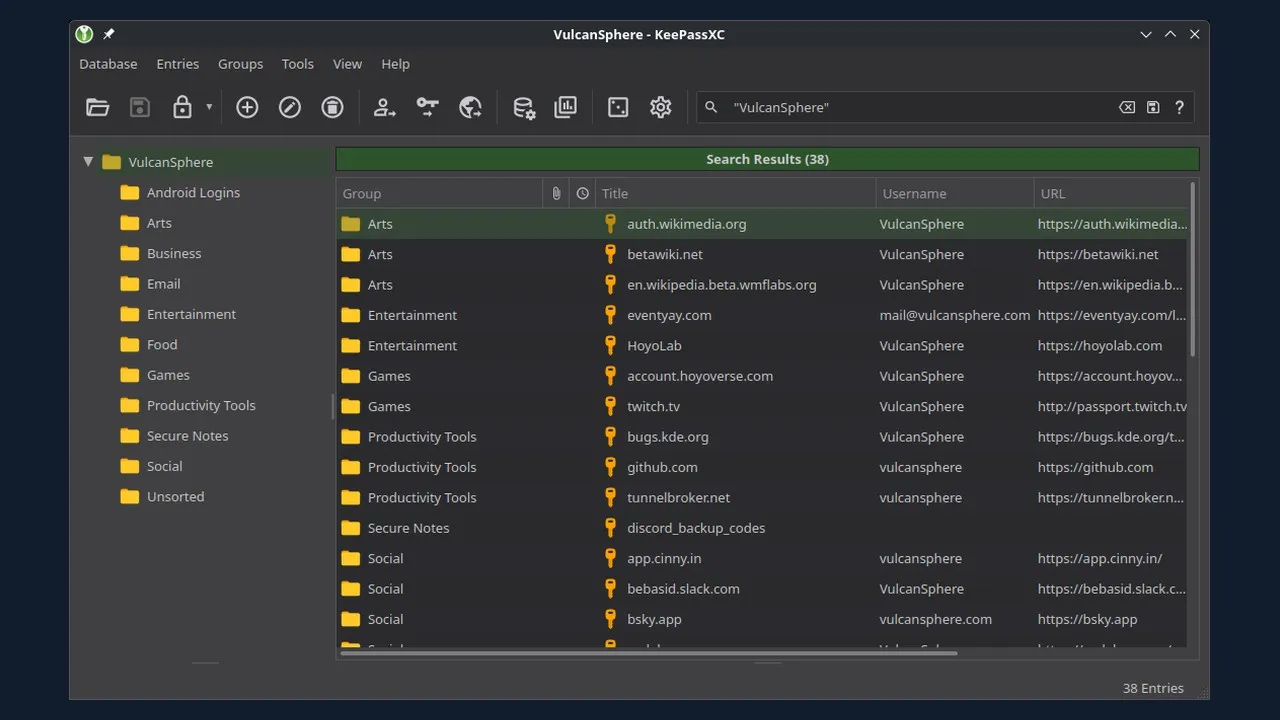Open the password generator dice icon
Screen dimensions: 1280x720
click(618, 107)
